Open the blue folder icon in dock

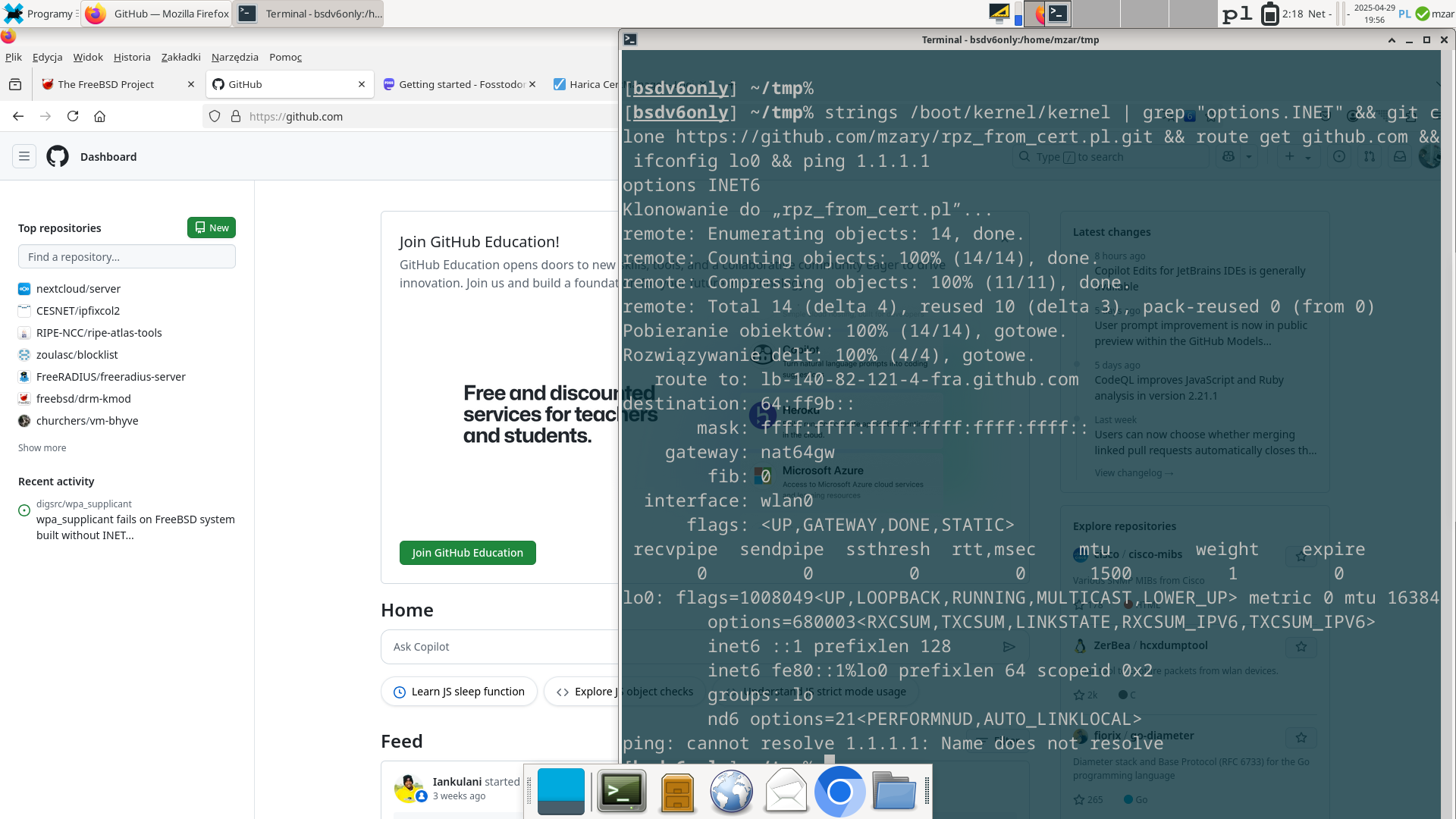click(894, 791)
